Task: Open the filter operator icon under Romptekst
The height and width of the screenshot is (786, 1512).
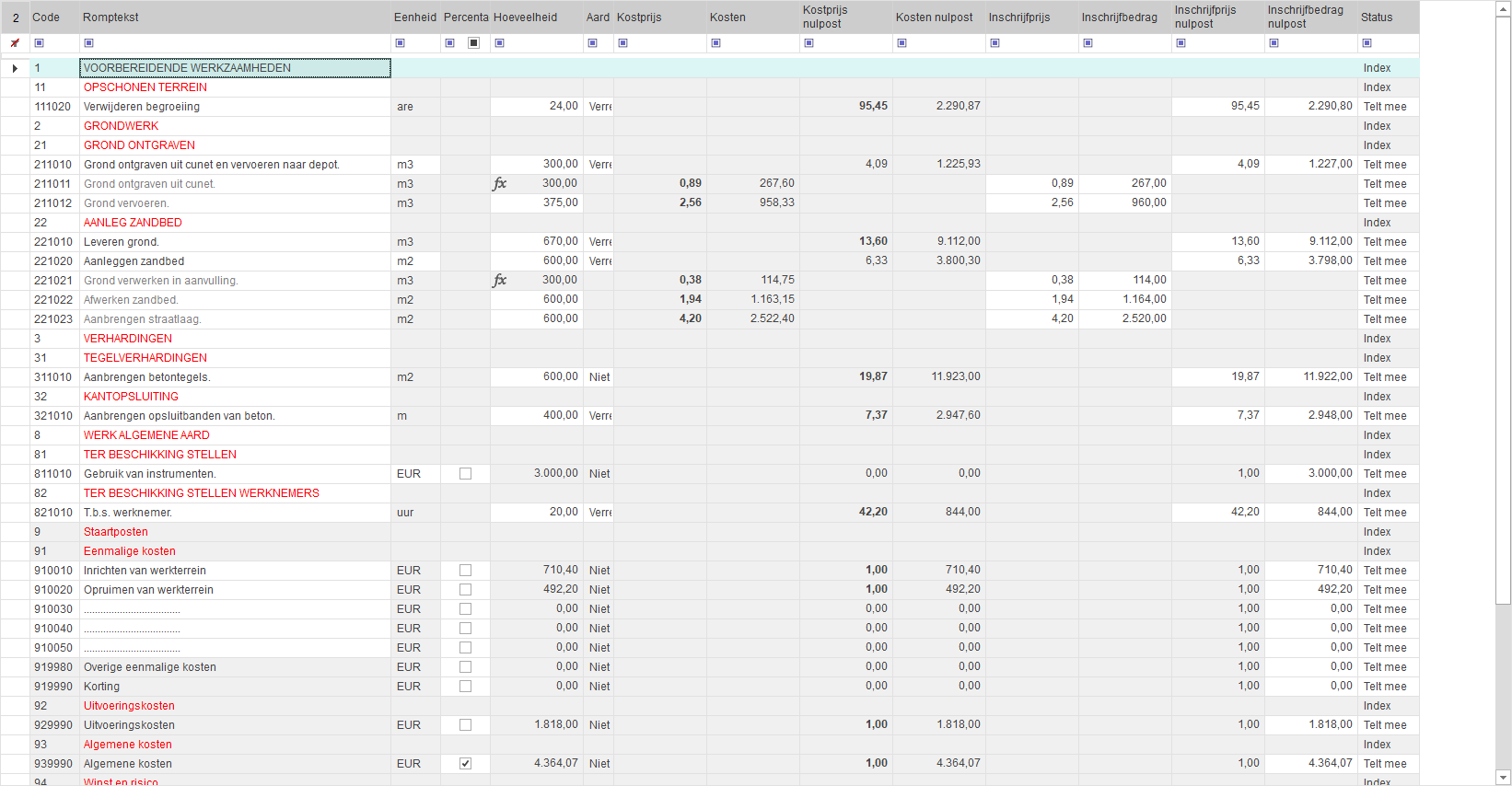Action: pos(88,43)
